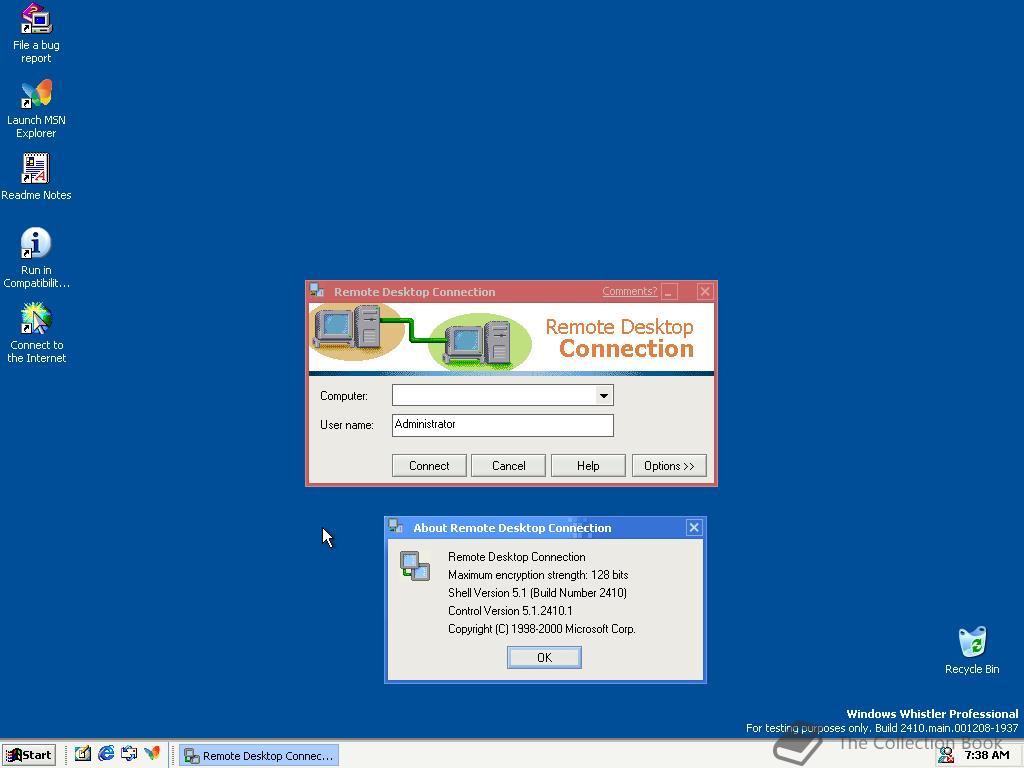Click OK in the About dialog
Screen dimensions: 1024x768
[544, 658]
